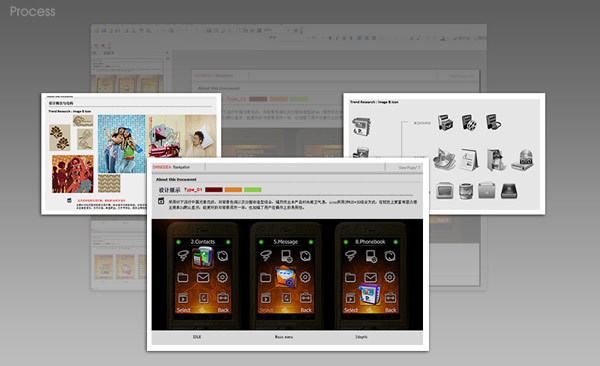Click the photo of two jumping girls
This screenshot has width=600, height=366.
(x=122, y=144)
